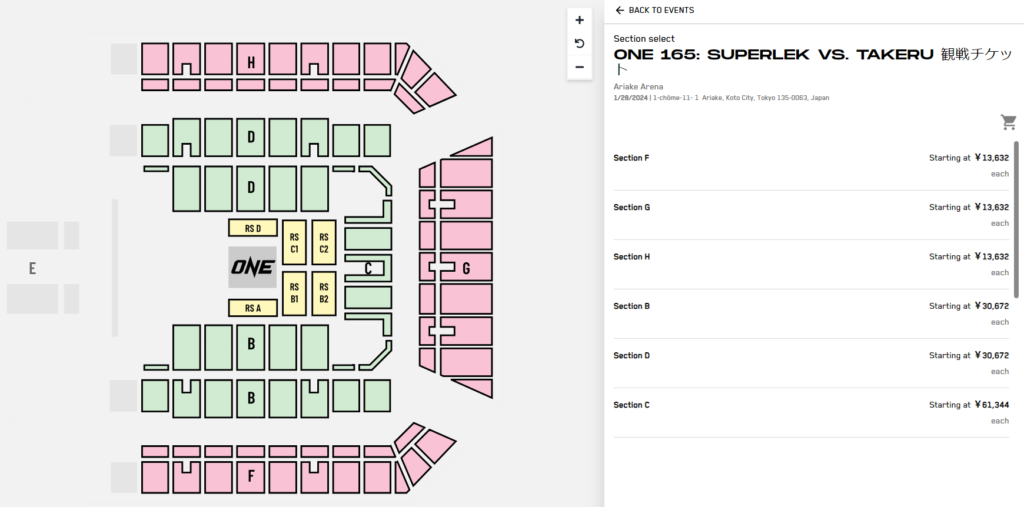Reset the seat map view
Viewport: 1024px width, 507px height.
click(x=579, y=44)
